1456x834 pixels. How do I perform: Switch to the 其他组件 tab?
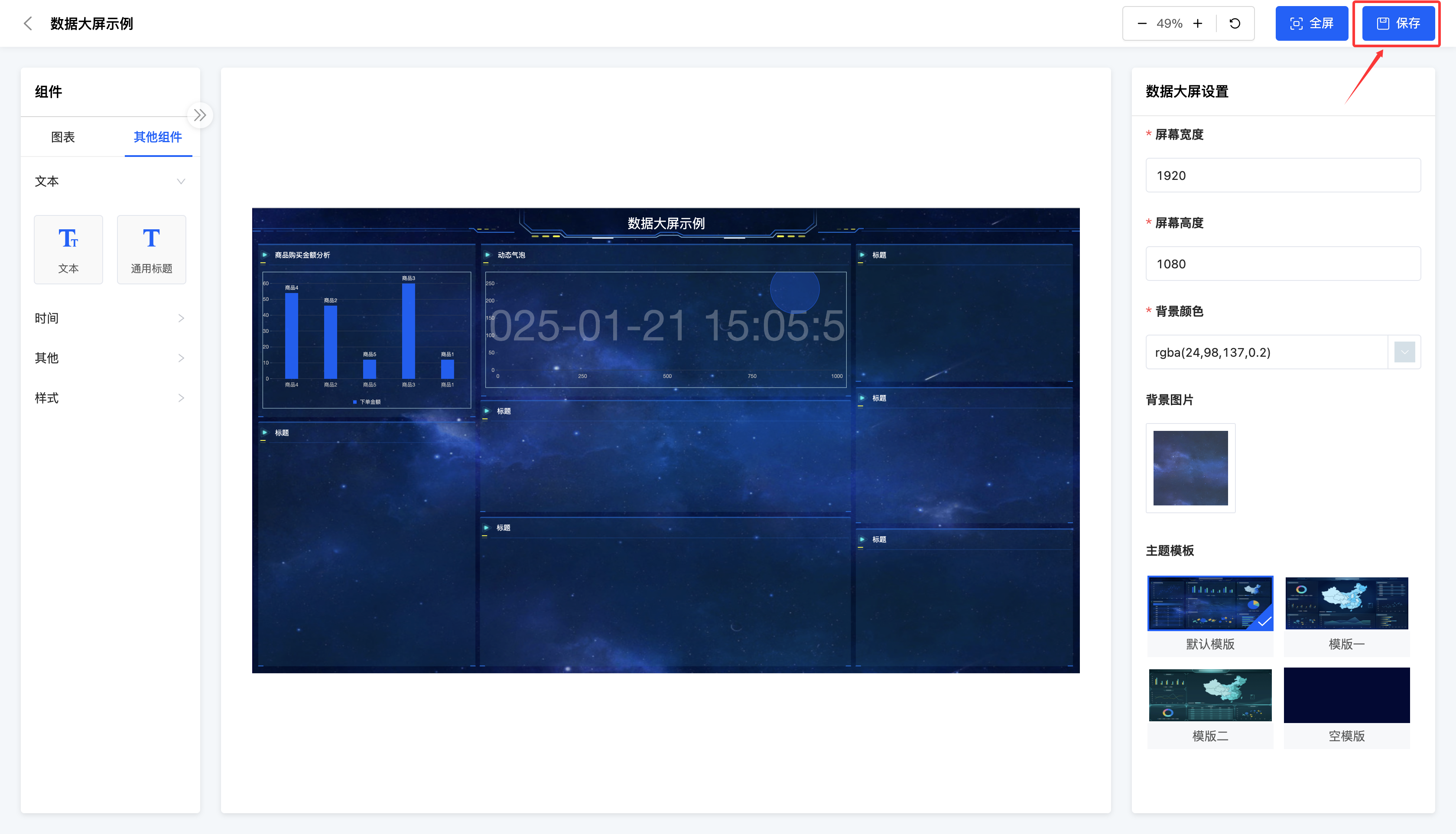pos(157,137)
